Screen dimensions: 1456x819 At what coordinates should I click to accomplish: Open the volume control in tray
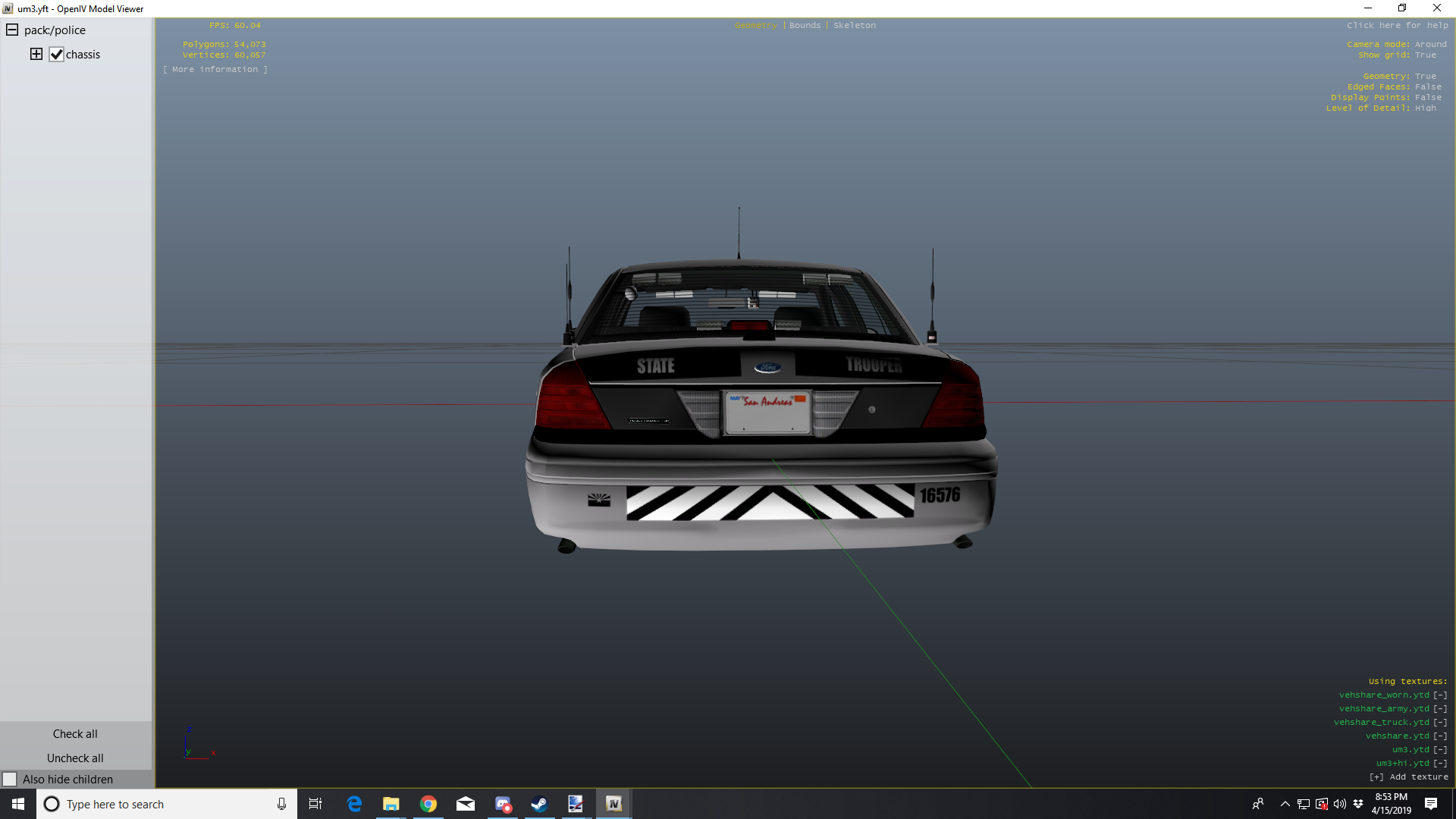pos(1340,804)
